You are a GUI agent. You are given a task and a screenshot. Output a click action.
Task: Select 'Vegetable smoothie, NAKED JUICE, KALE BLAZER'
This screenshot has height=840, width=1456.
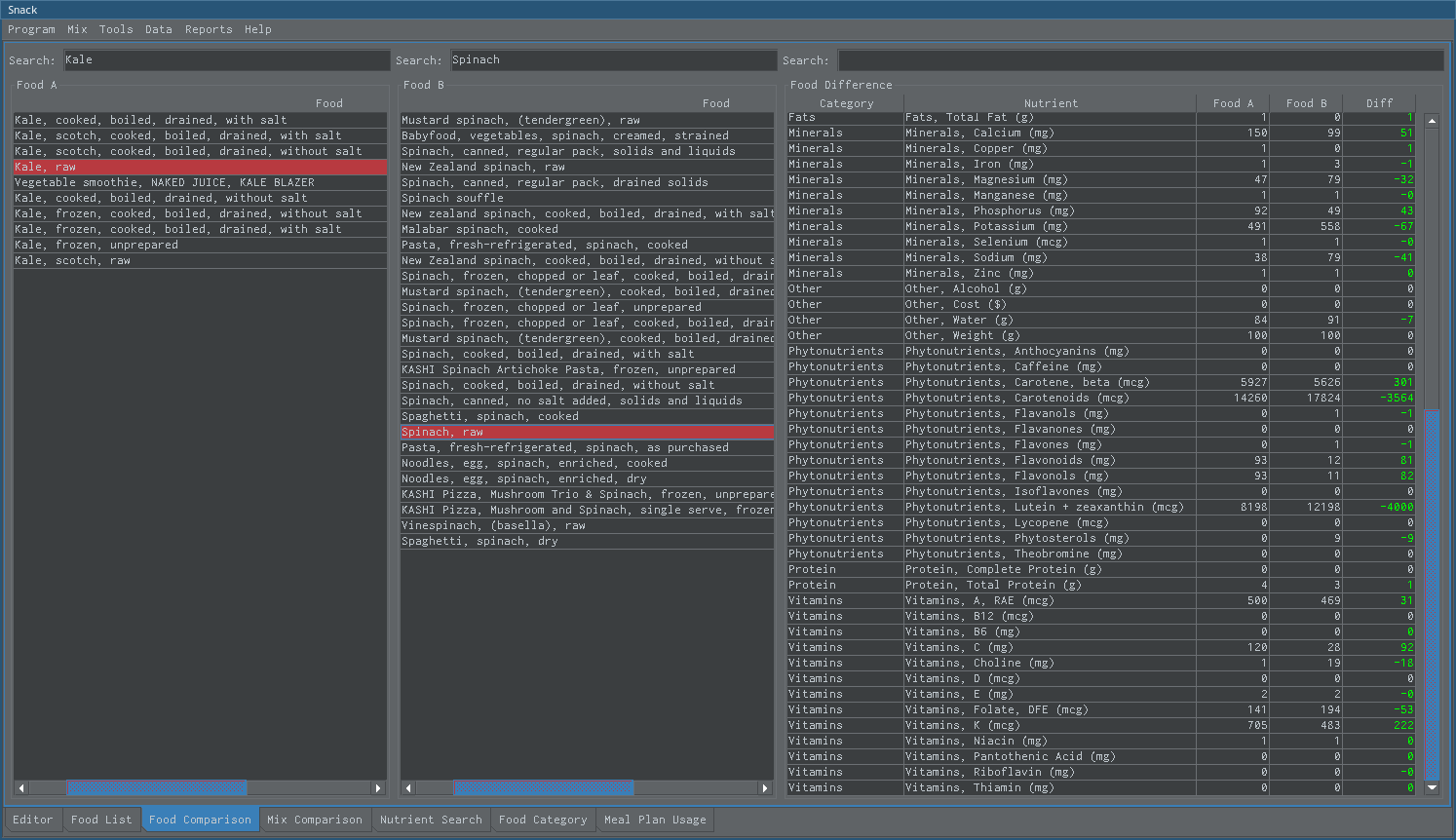200,183
